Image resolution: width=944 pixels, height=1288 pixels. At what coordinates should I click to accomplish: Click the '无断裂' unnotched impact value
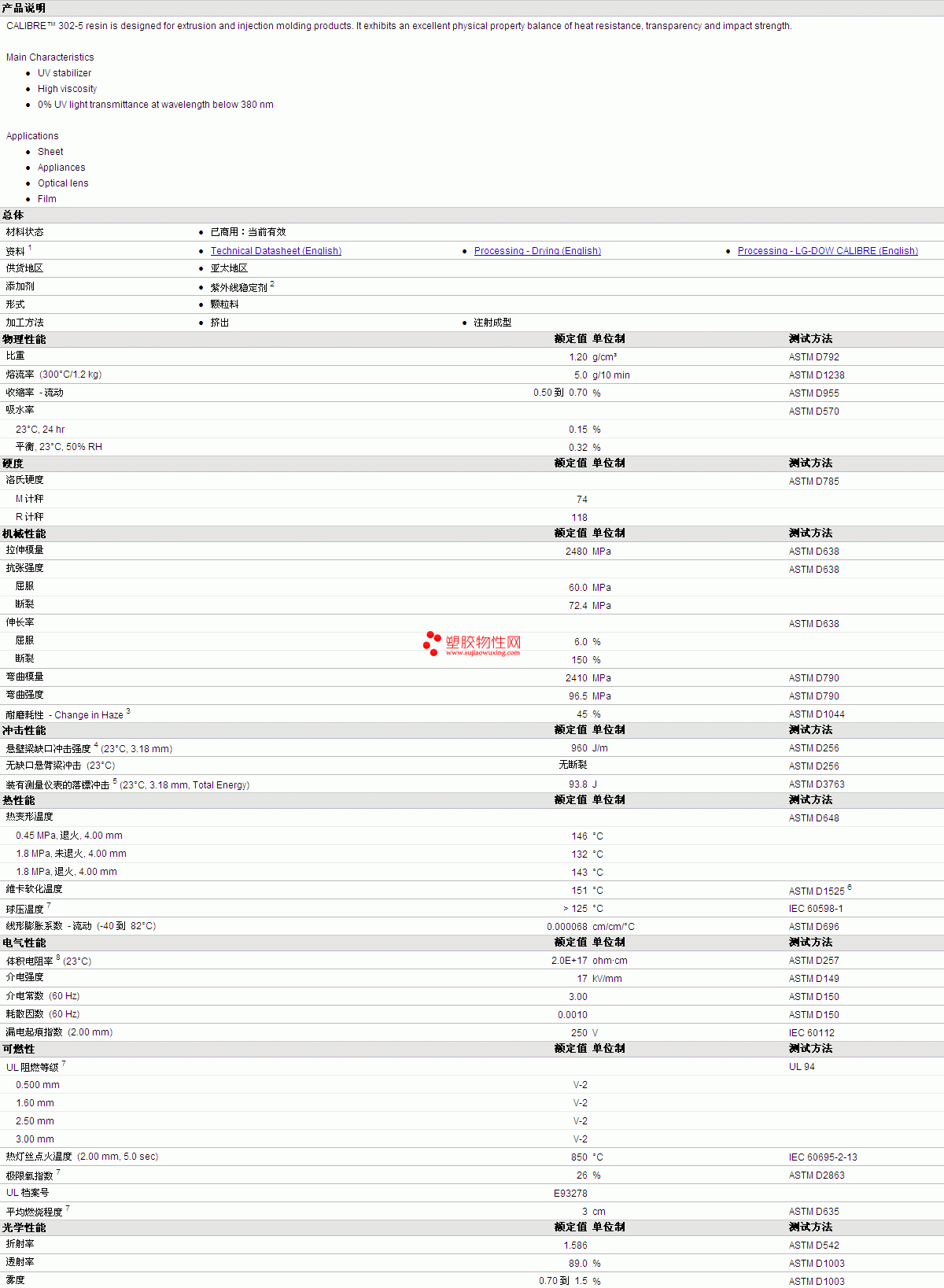click(573, 765)
